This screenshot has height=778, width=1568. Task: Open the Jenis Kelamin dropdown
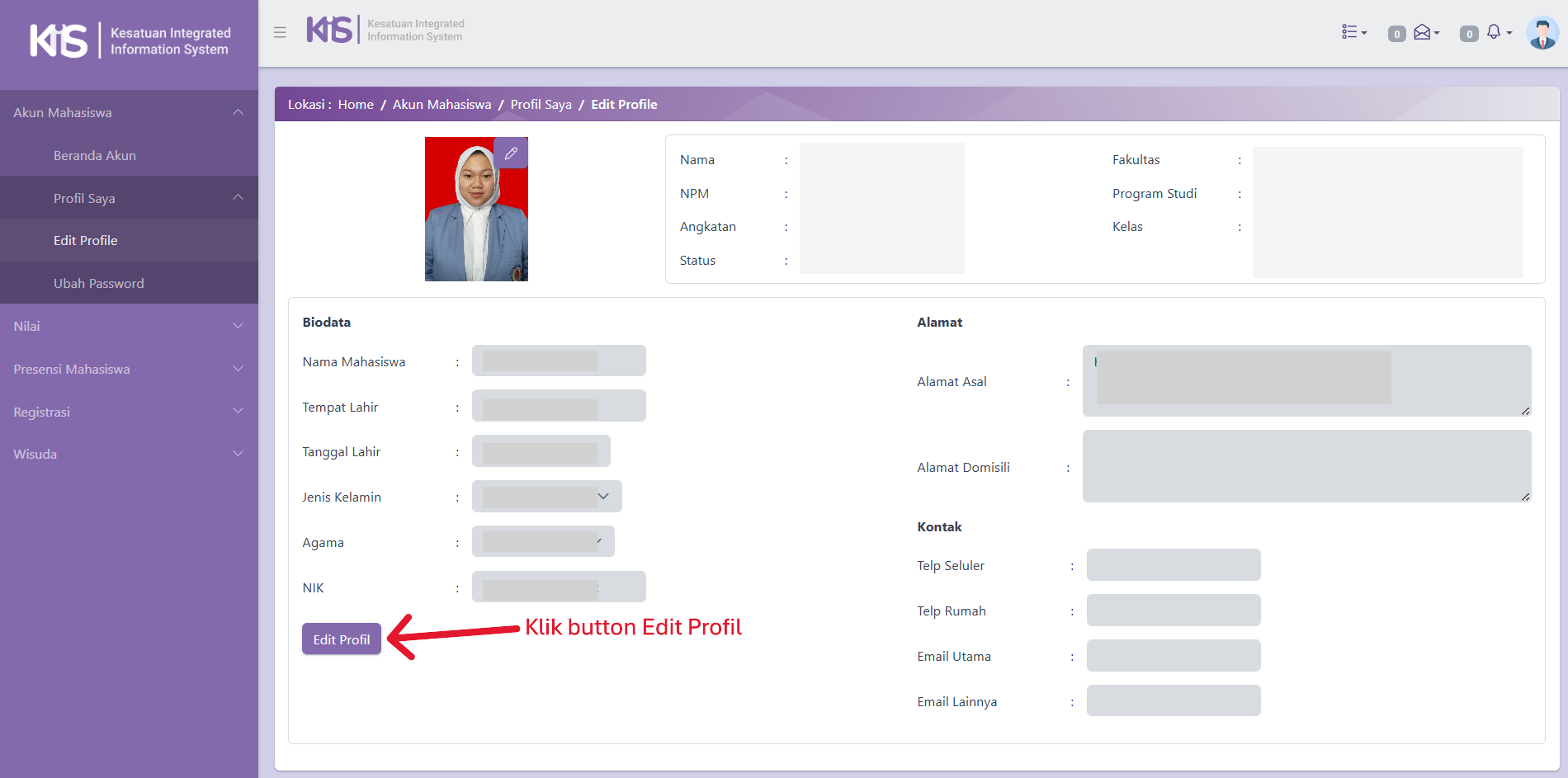tap(546, 497)
